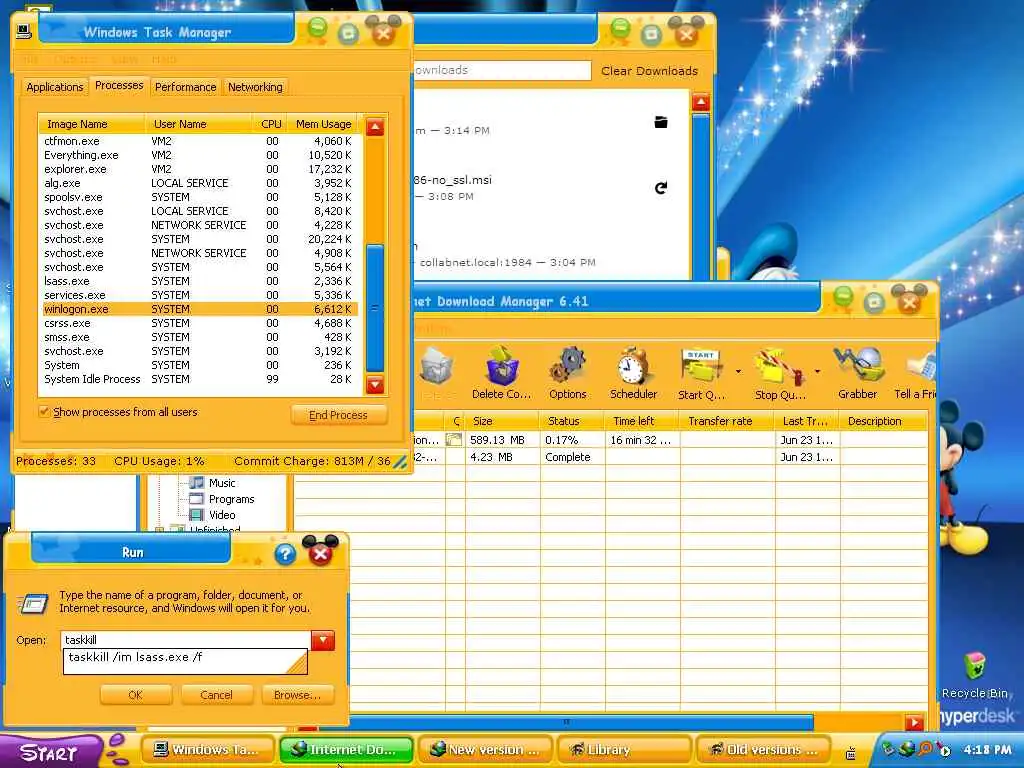Select explorer.exe process
Viewport: 1024px width, 768px height.
pos(199,169)
